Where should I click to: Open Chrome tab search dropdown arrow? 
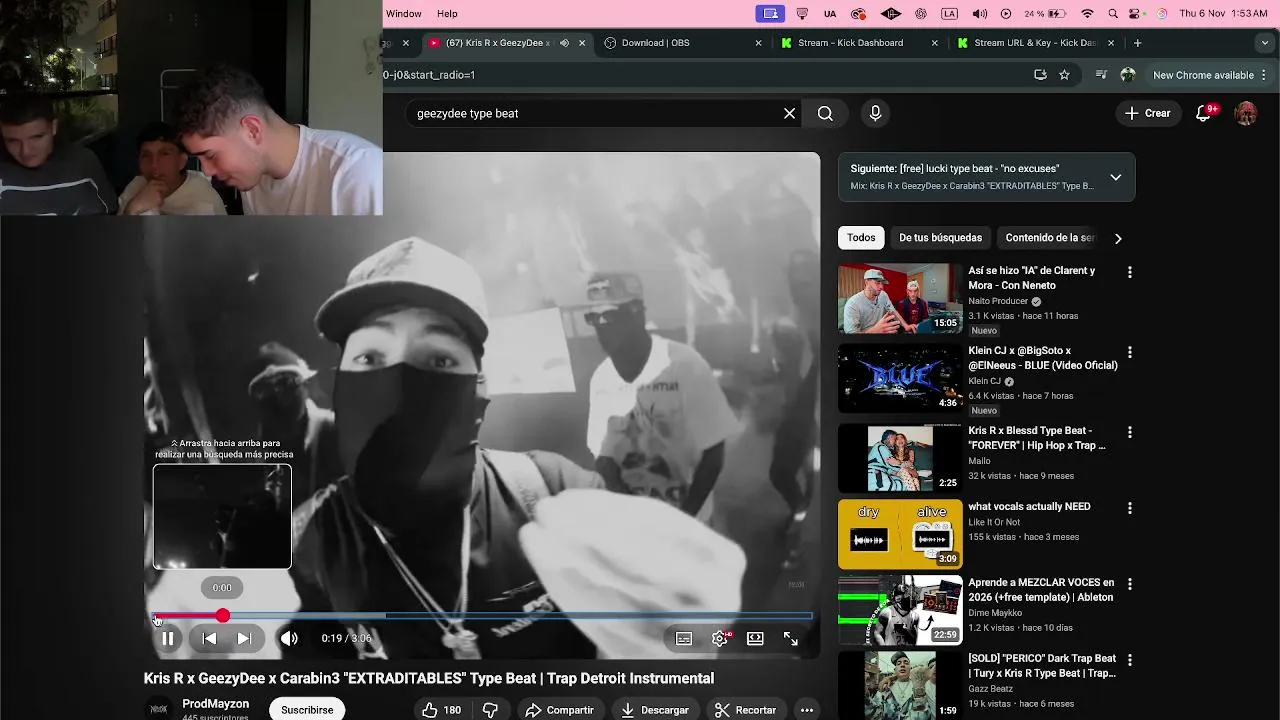click(x=1265, y=43)
